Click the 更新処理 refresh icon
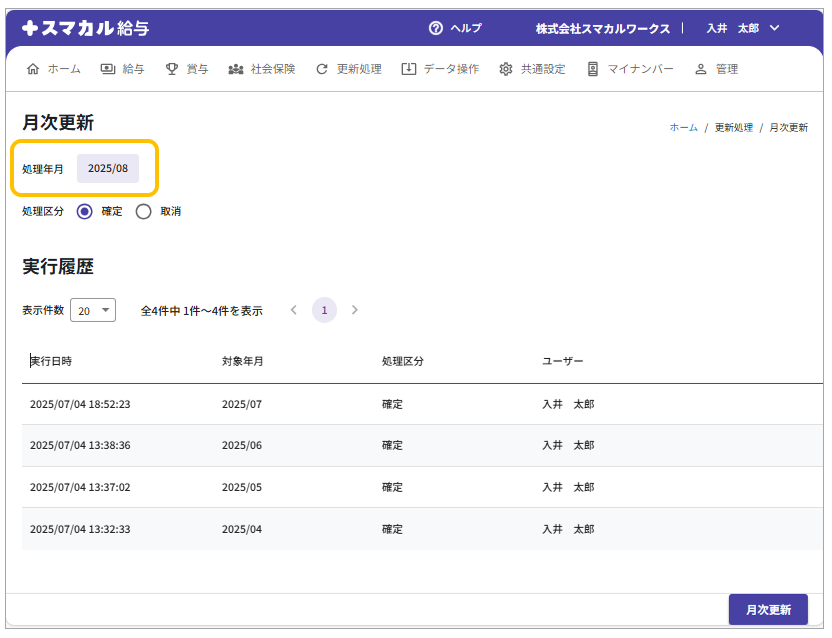This screenshot has height=638, width=832. pyautogui.click(x=321, y=69)
